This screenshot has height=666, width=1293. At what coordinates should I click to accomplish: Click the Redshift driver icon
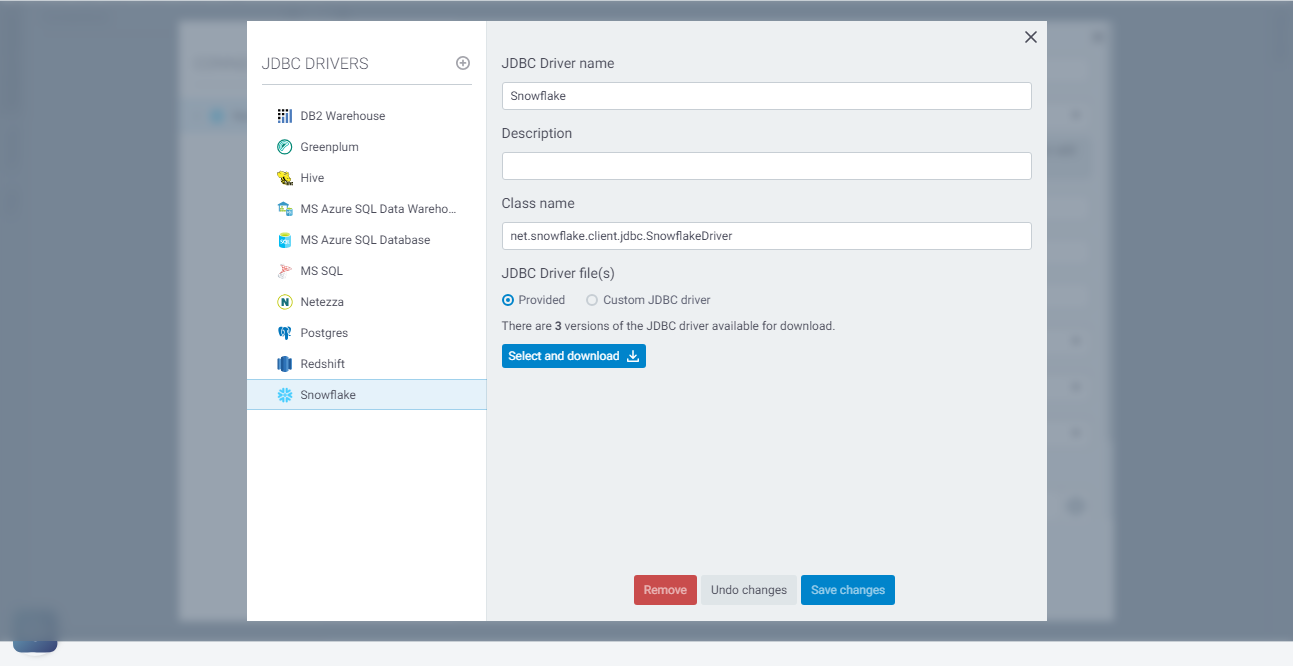(x=285, y=363)
